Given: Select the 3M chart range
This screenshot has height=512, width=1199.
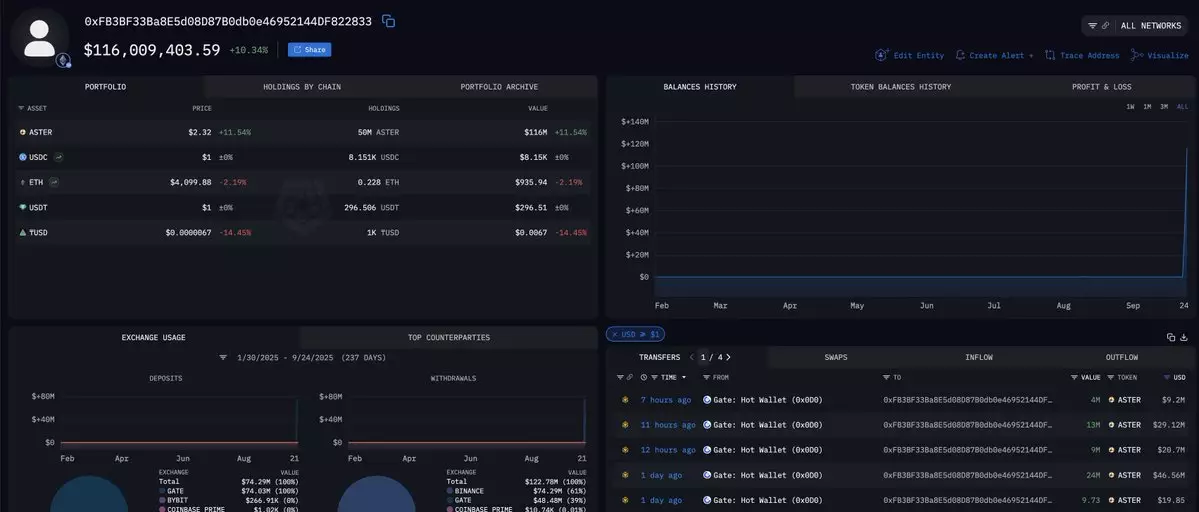Looking at the screenshot, I should (x=1164, y=107).
